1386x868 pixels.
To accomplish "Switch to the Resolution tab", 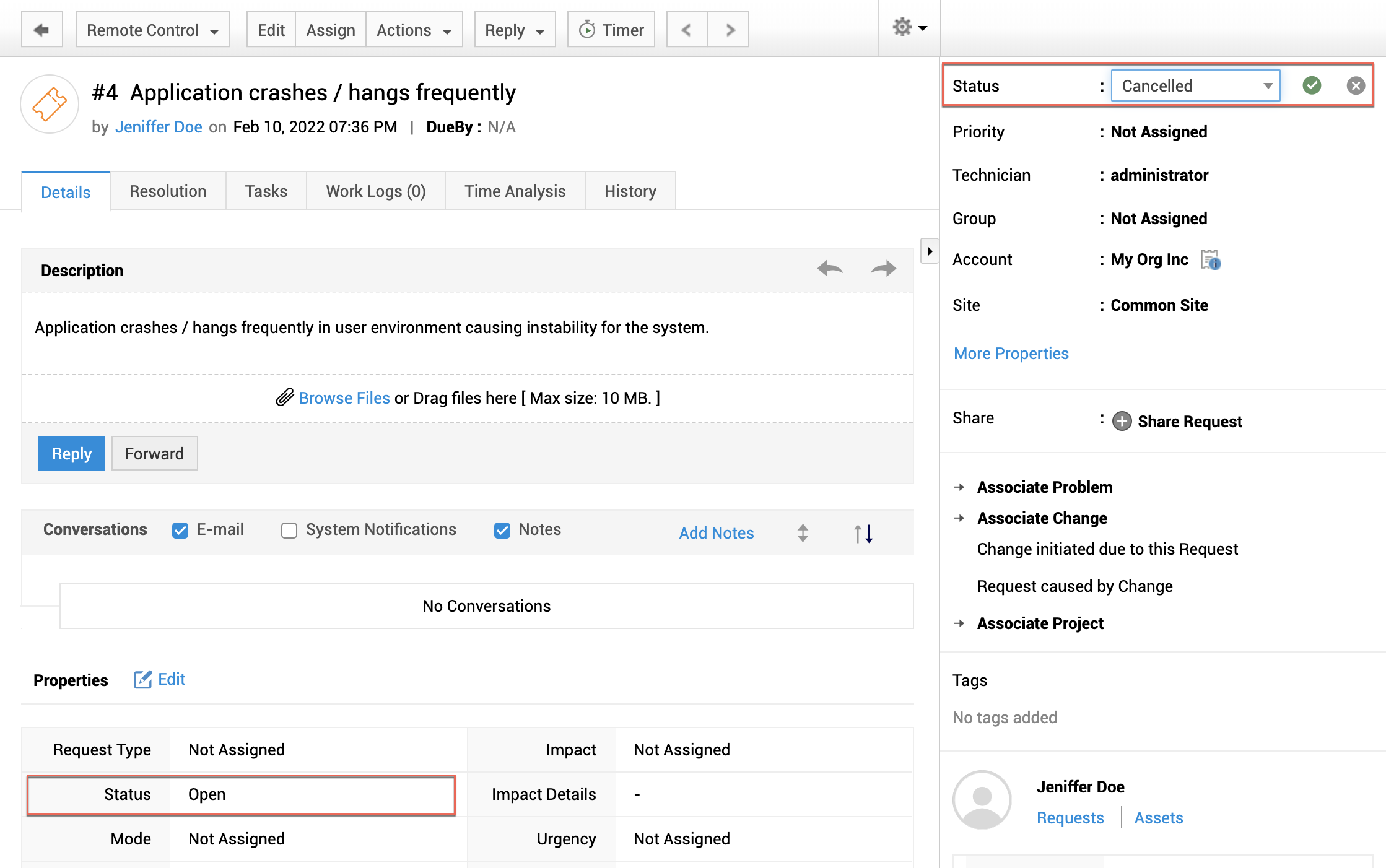I will tap(168, 191).
